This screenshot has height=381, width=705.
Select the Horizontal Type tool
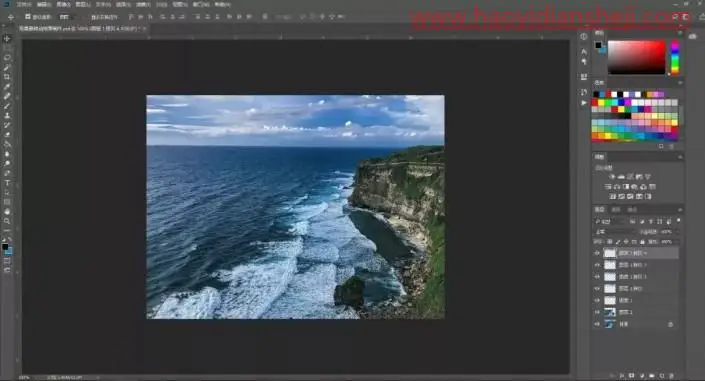(x=7, y=183)
